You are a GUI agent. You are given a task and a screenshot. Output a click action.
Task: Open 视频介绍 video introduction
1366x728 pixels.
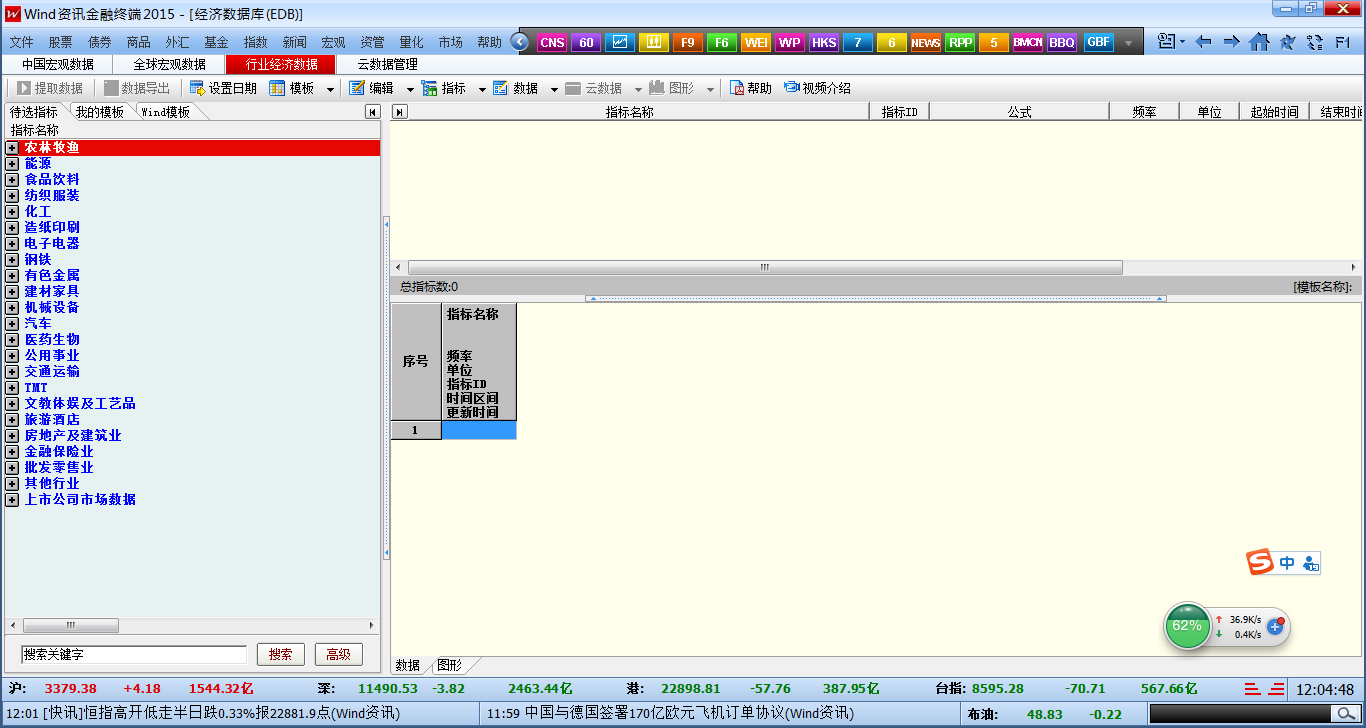click(x=817, y=88)
